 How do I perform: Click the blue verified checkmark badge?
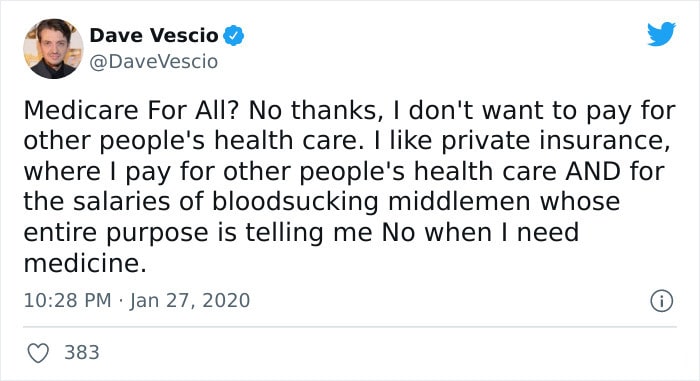(233, 35)
